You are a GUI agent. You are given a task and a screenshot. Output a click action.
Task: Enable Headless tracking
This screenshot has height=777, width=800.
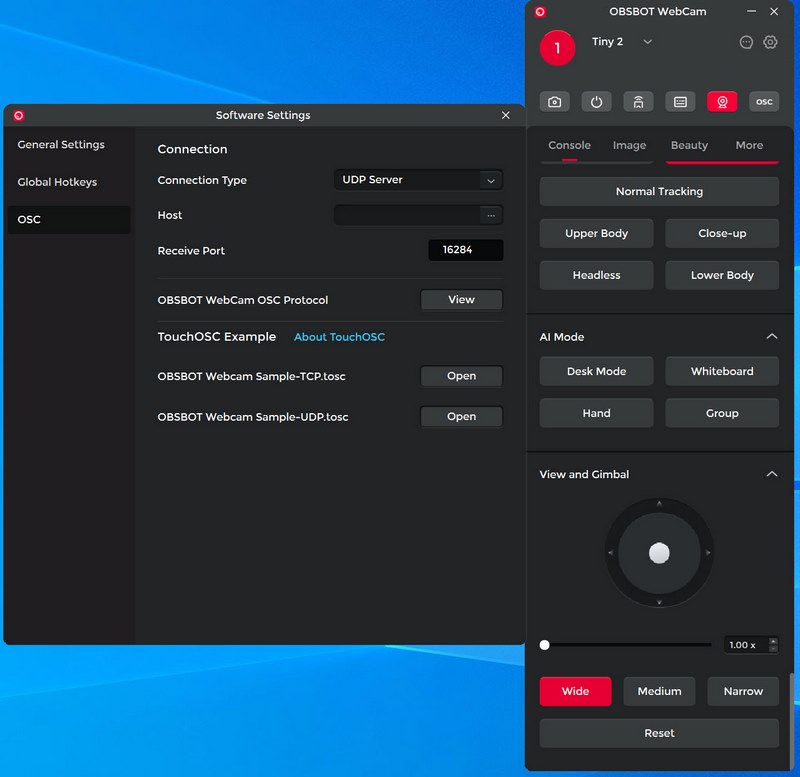[x=596, y=275]
